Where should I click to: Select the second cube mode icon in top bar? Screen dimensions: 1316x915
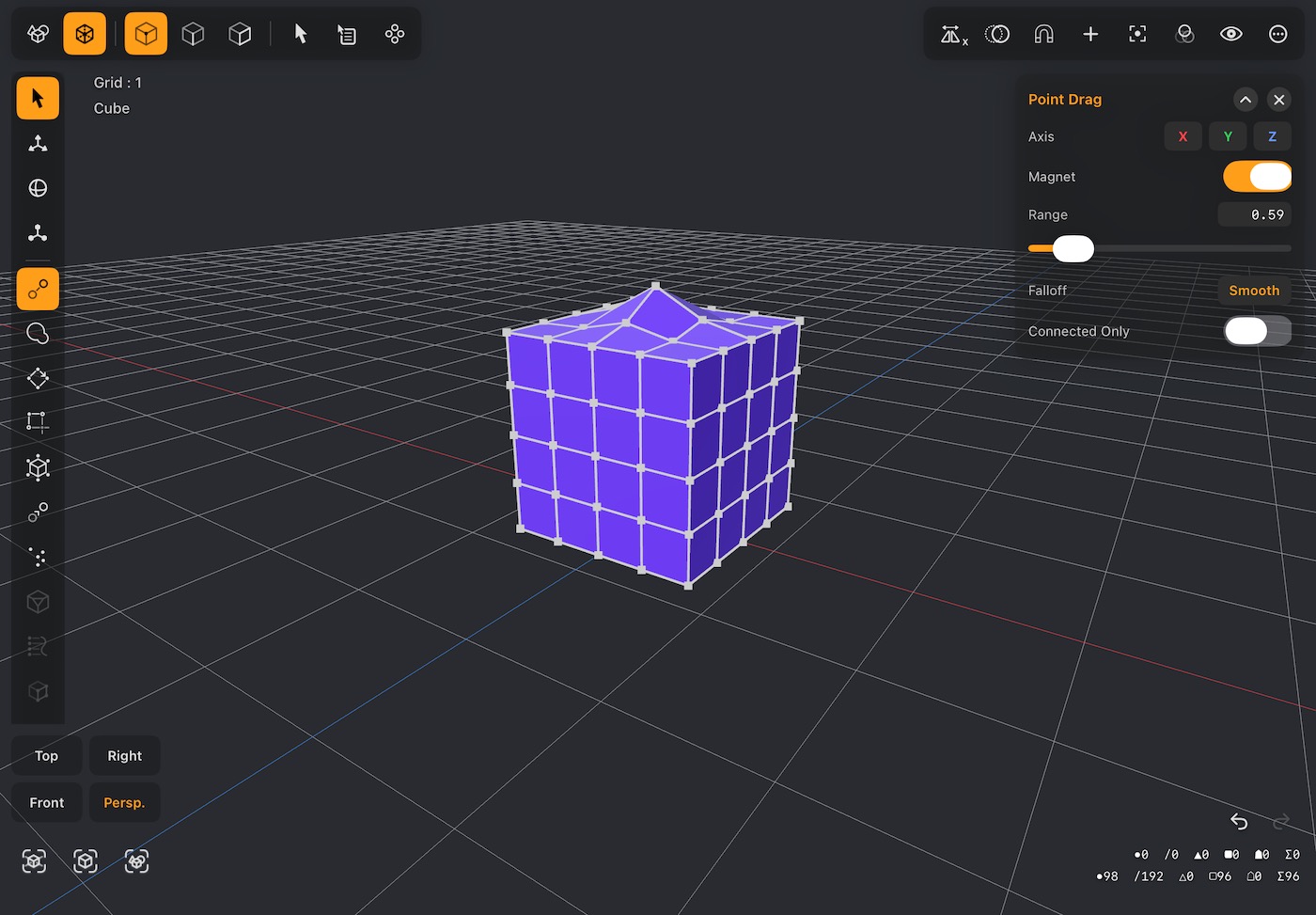point(193,35)
